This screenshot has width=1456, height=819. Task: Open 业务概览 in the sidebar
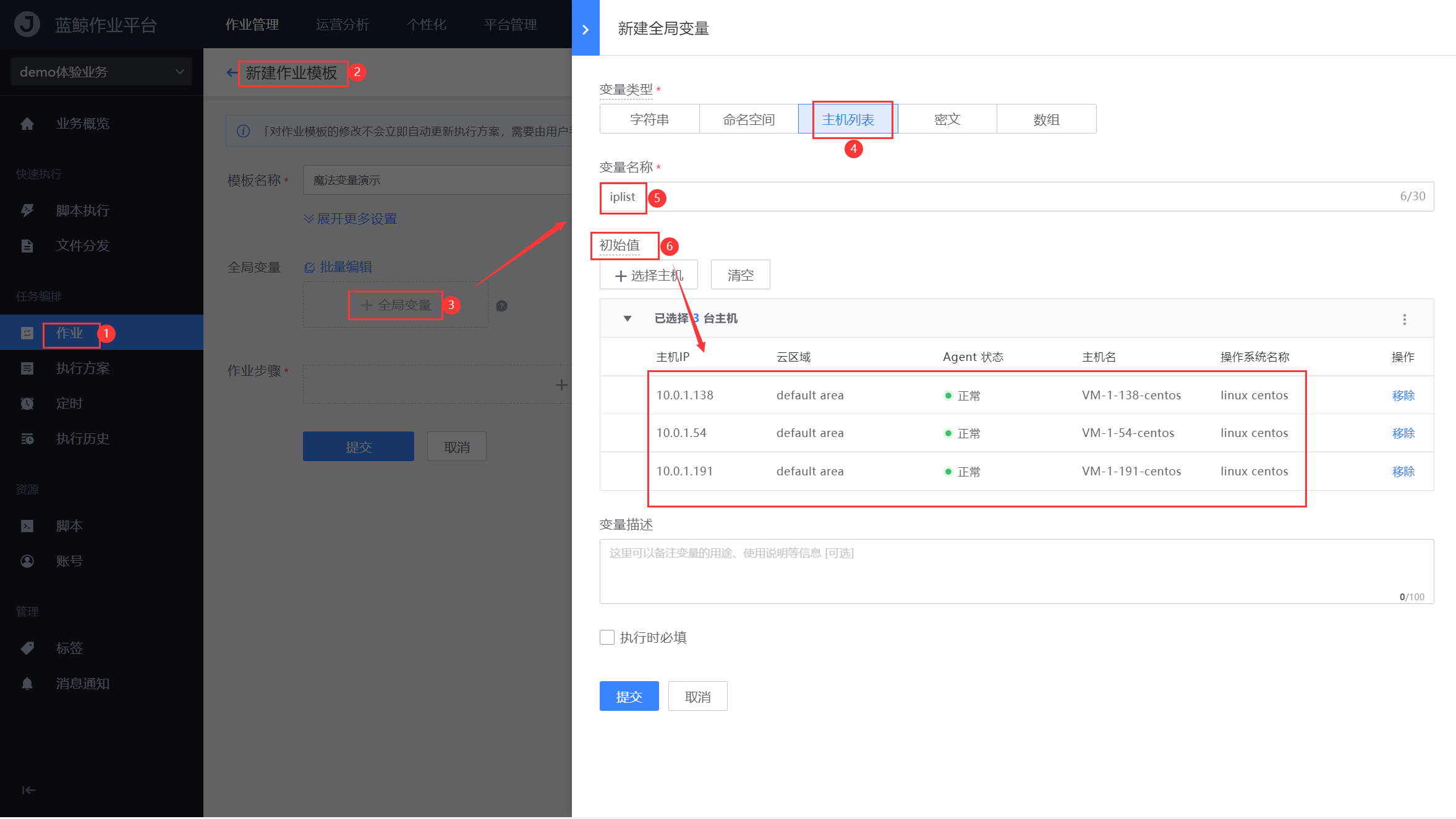(83, 124)
